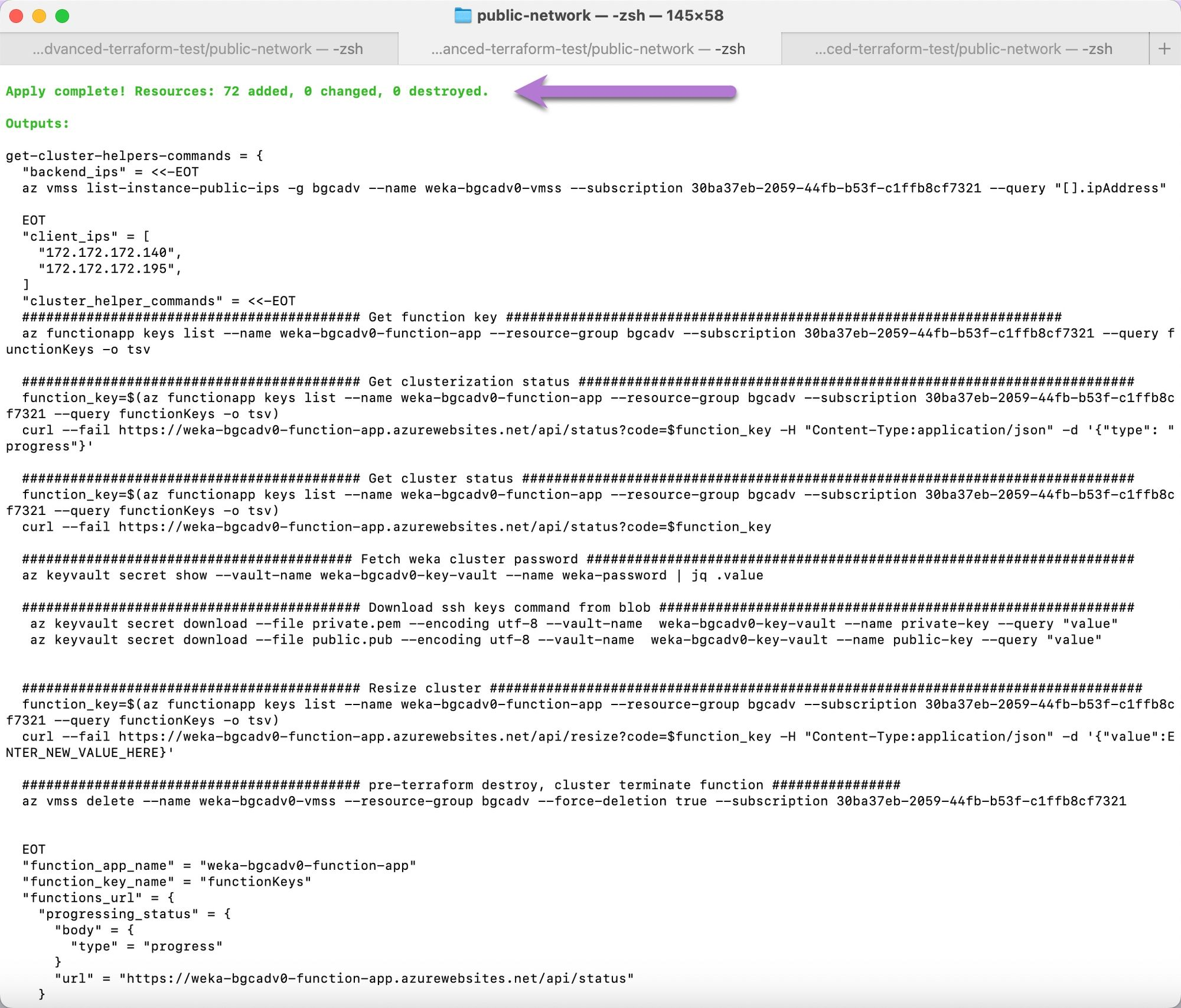1181x1008 pixels.
Task: Click the az vmss delete command line
Action: 573,801
